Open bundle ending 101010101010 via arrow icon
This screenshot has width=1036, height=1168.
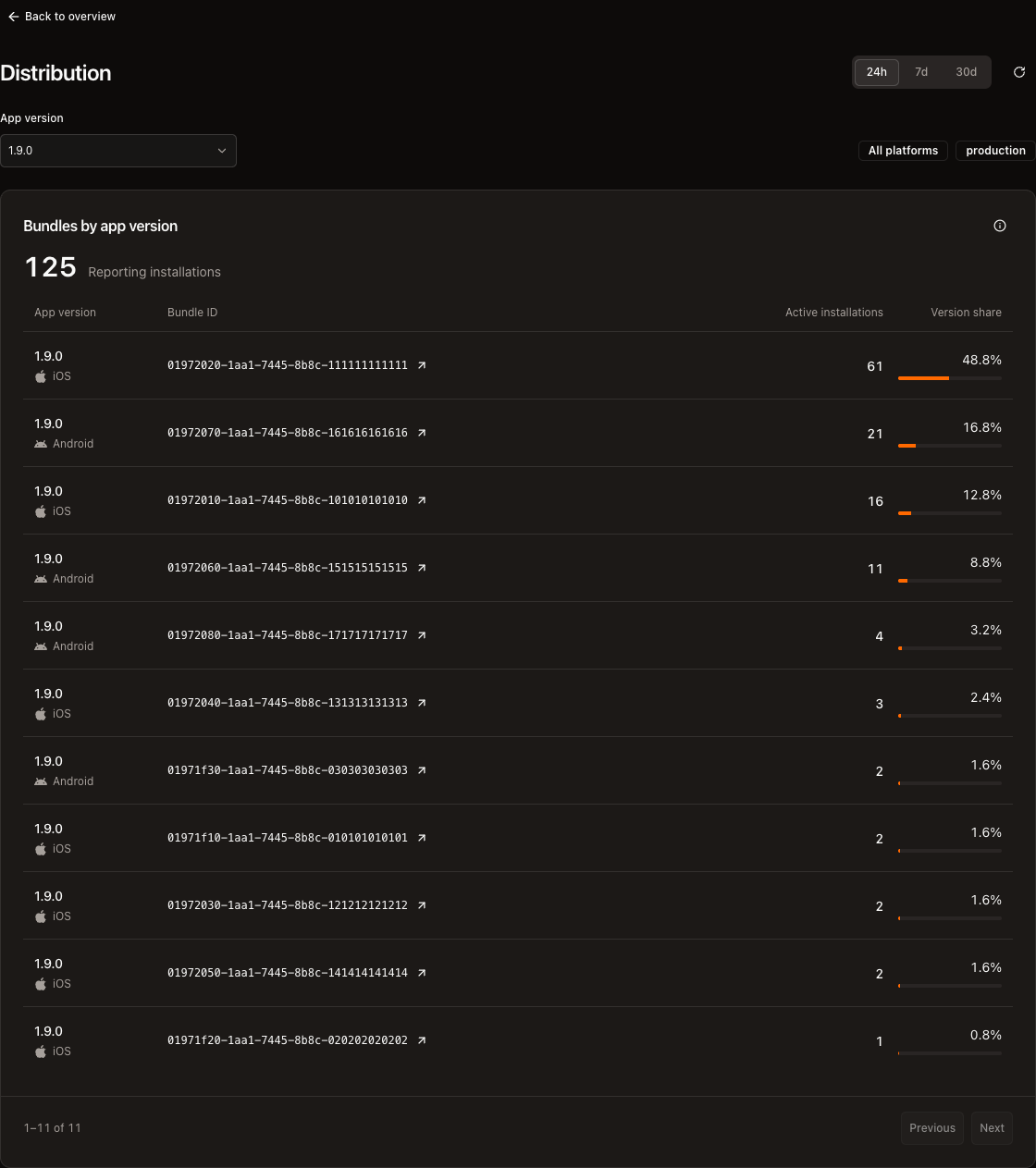[422, 500]
